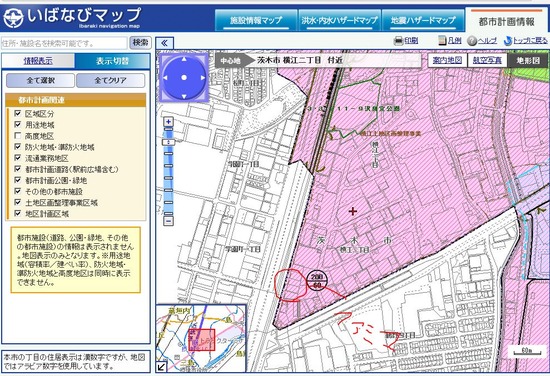Viewport: 550px width, 376px height.
Task: Toggle the 土地区画整理事業区域 checkbox
Action: pos(18,202)
